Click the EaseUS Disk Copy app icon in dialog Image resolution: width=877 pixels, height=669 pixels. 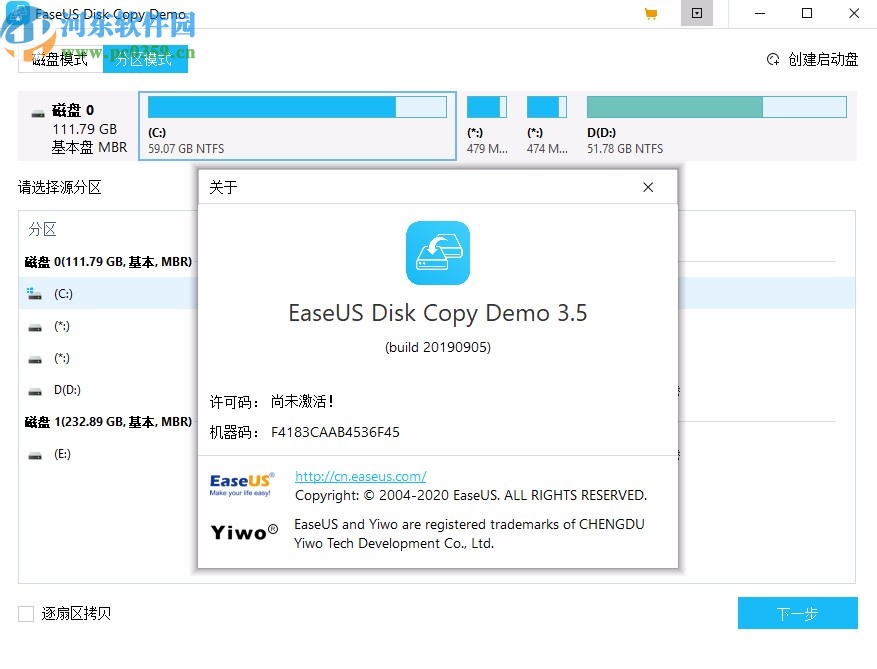438,253
